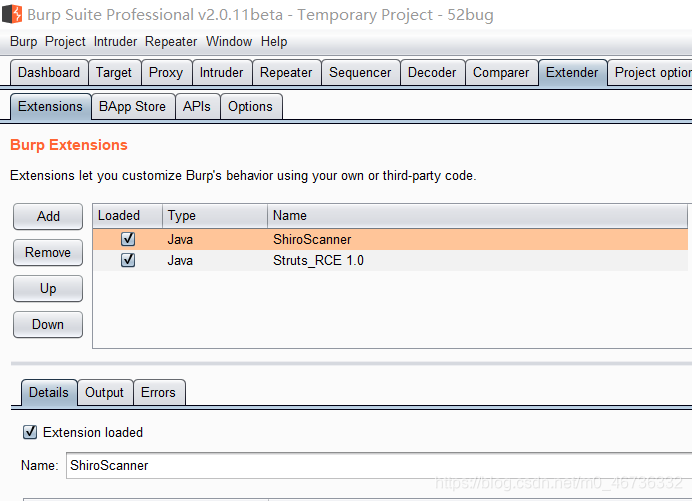Image resolution: width=692 pixels, height=501 pixels.
Task: Switch to the Sequencer tab
Action: pyautogui.click(x=360, y=72)
